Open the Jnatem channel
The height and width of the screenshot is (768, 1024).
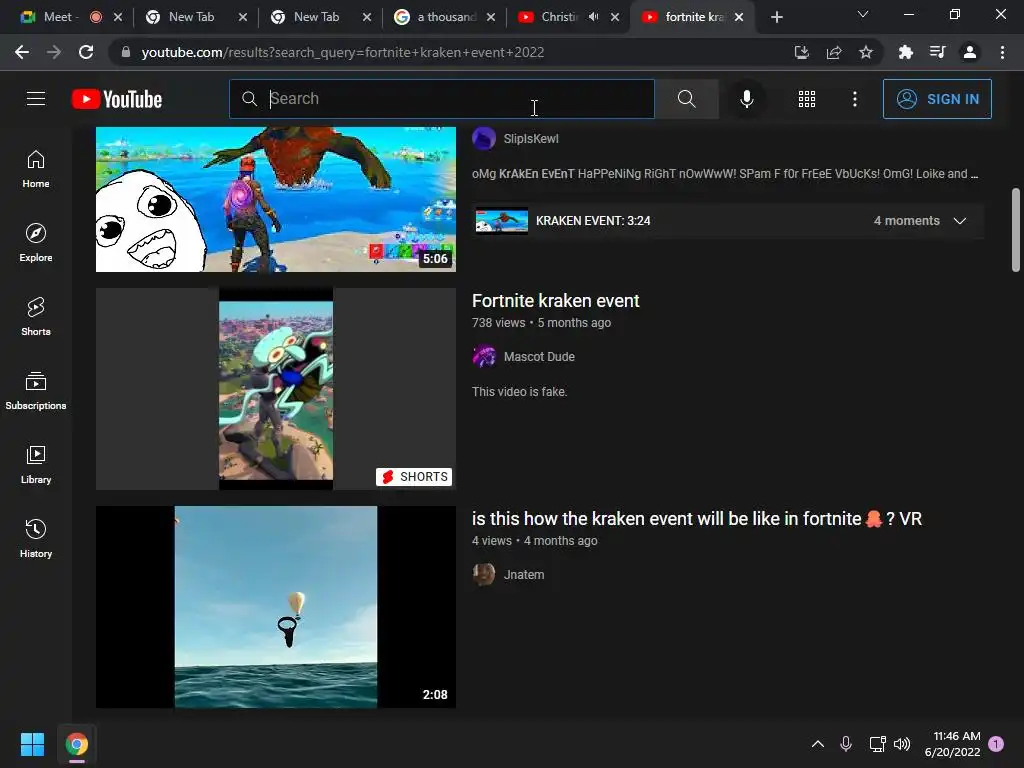[x=524, y=575]
